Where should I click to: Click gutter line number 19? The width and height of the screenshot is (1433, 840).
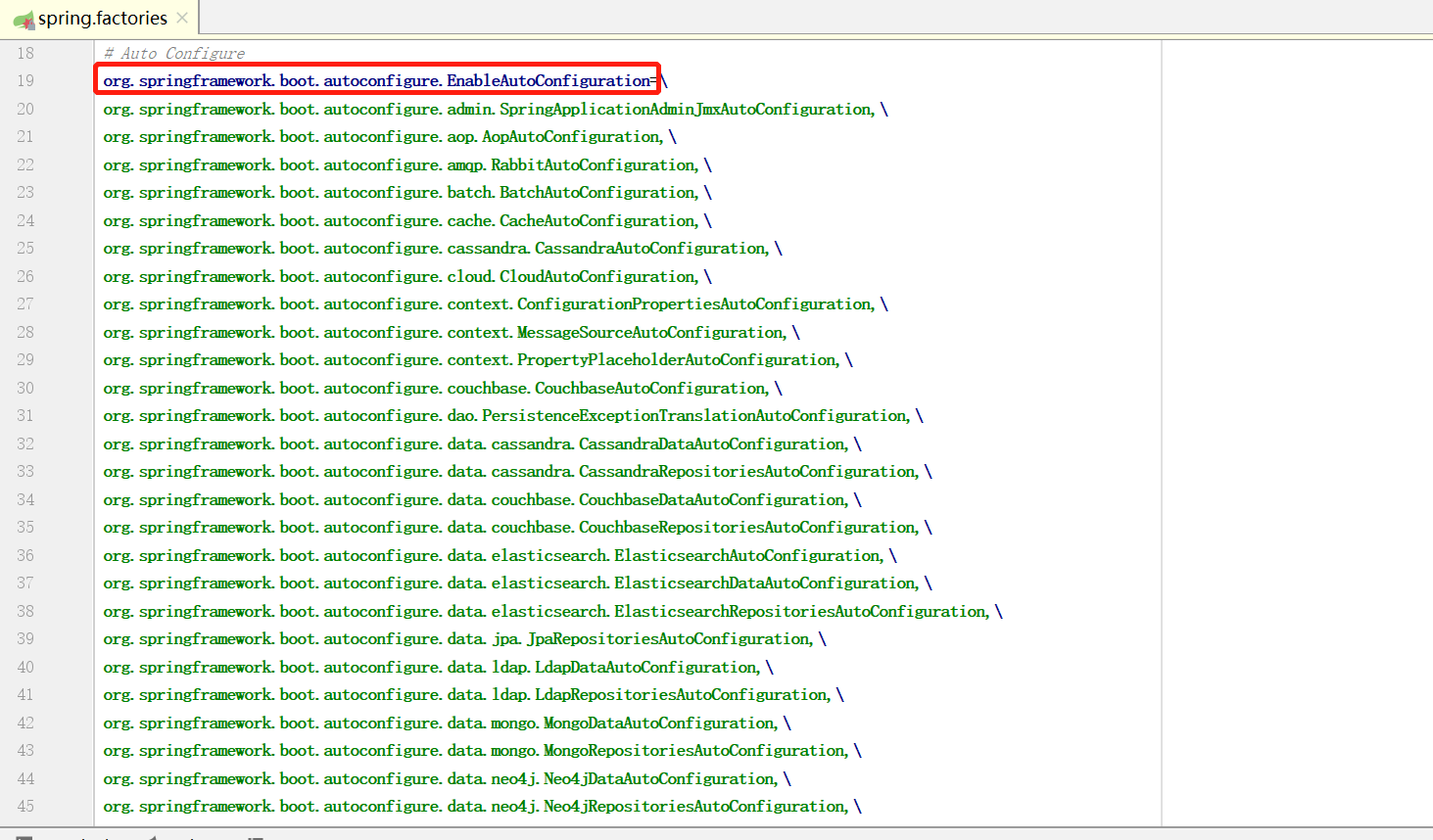coord(25,80)
